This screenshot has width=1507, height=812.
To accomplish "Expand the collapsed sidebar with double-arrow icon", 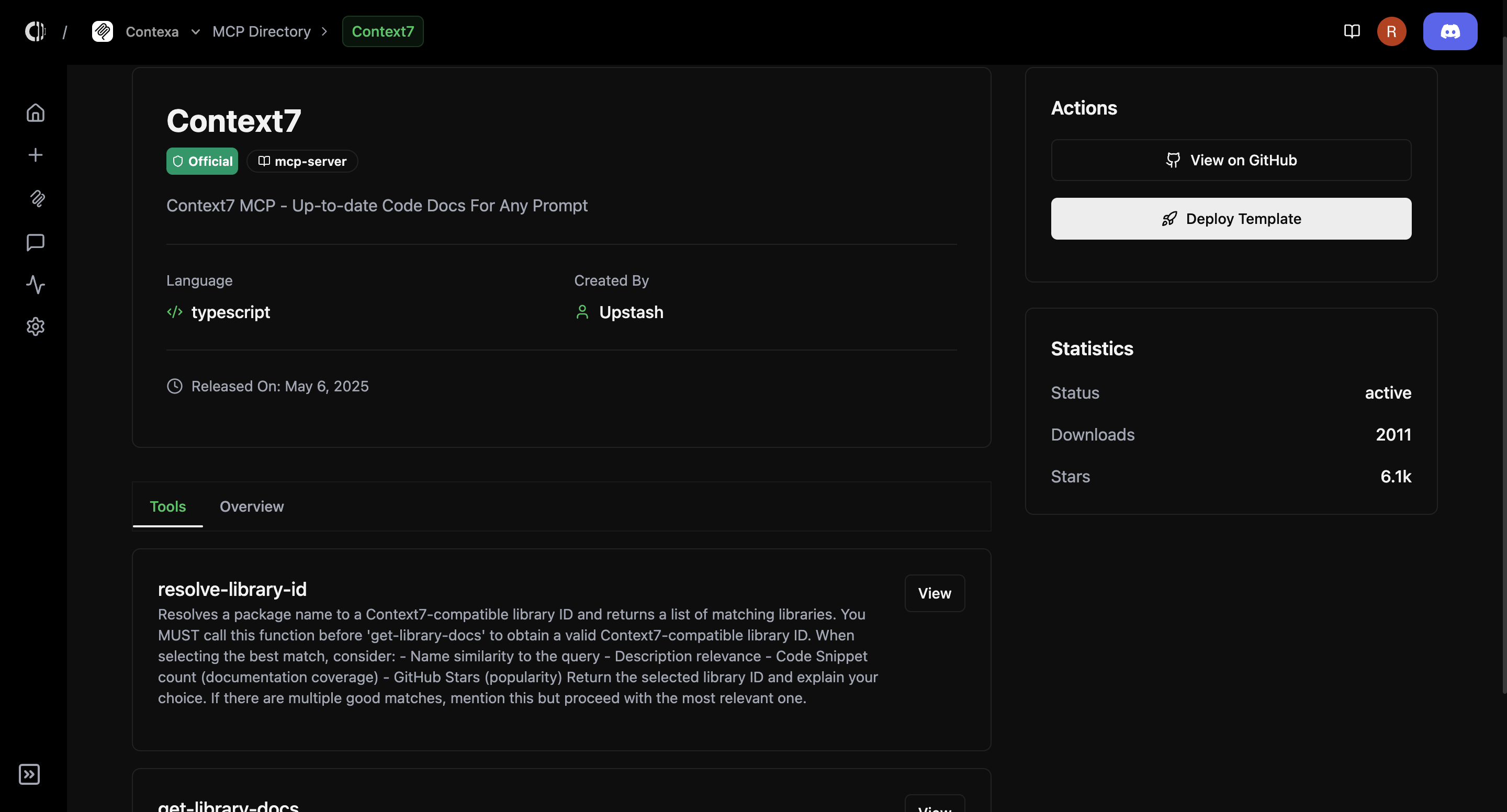I will click(x=29, y=774).
